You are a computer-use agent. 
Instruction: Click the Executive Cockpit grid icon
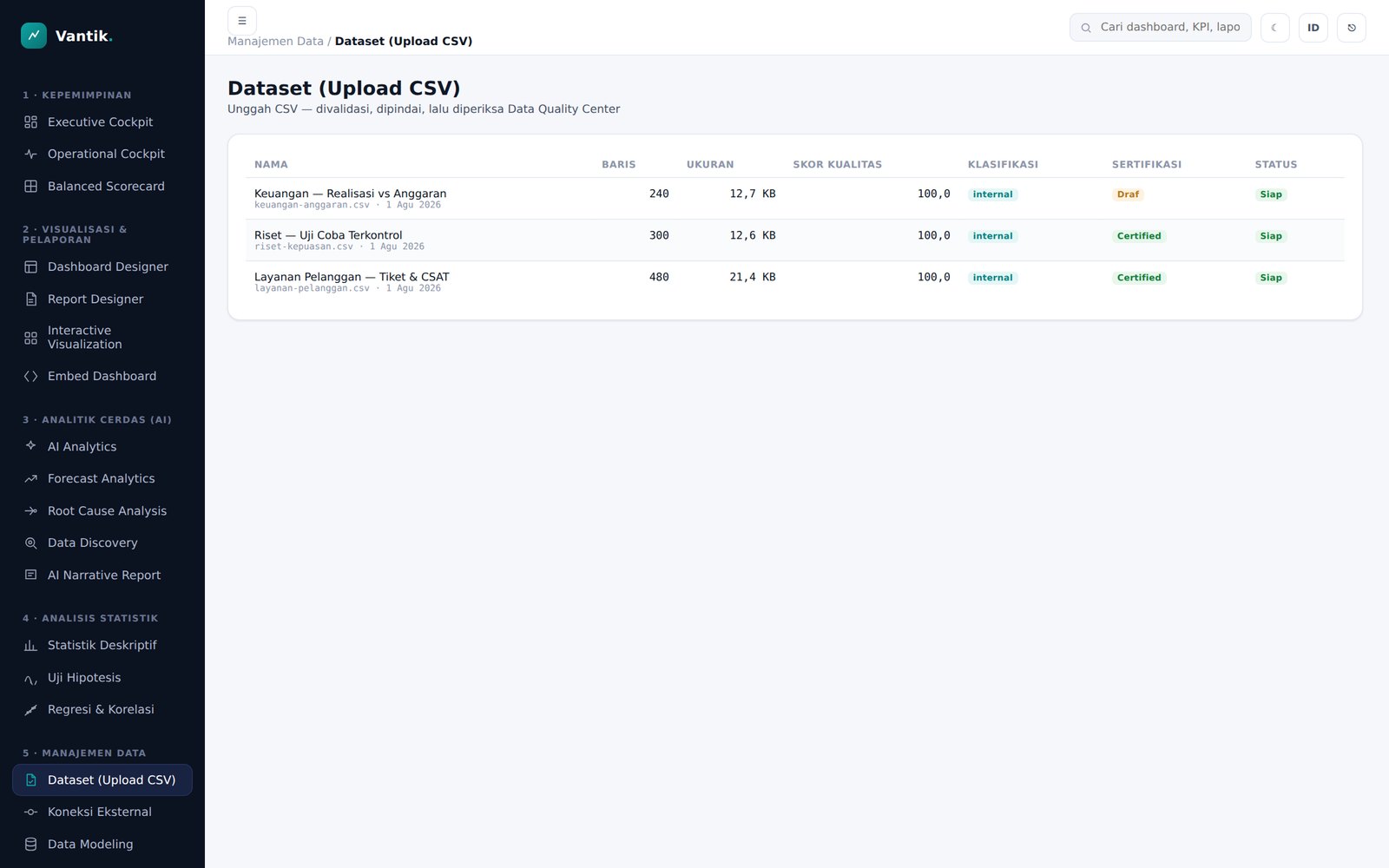click(x=31, y=122)
